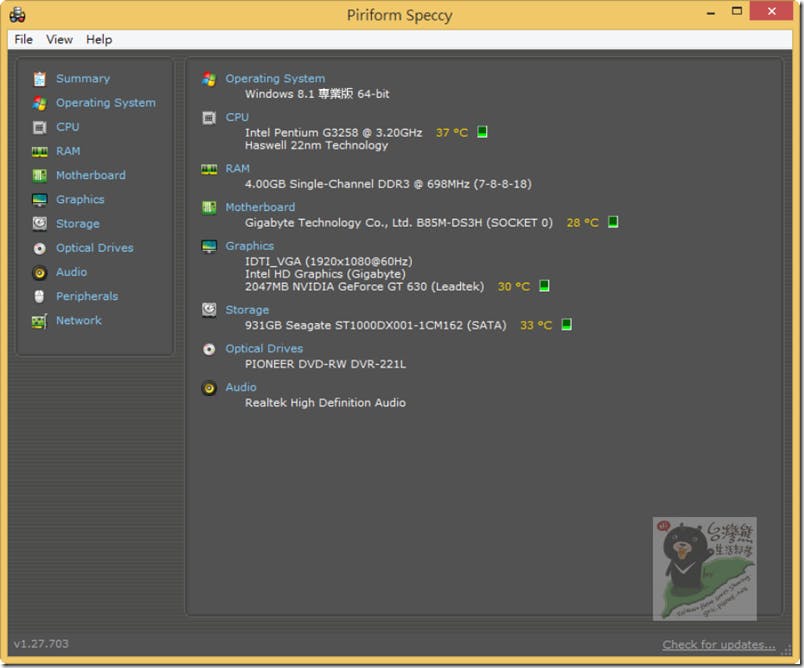Click Motherboard heading link in summary
The height and width of the screenshot is (668, 804).
coord(260,207)
